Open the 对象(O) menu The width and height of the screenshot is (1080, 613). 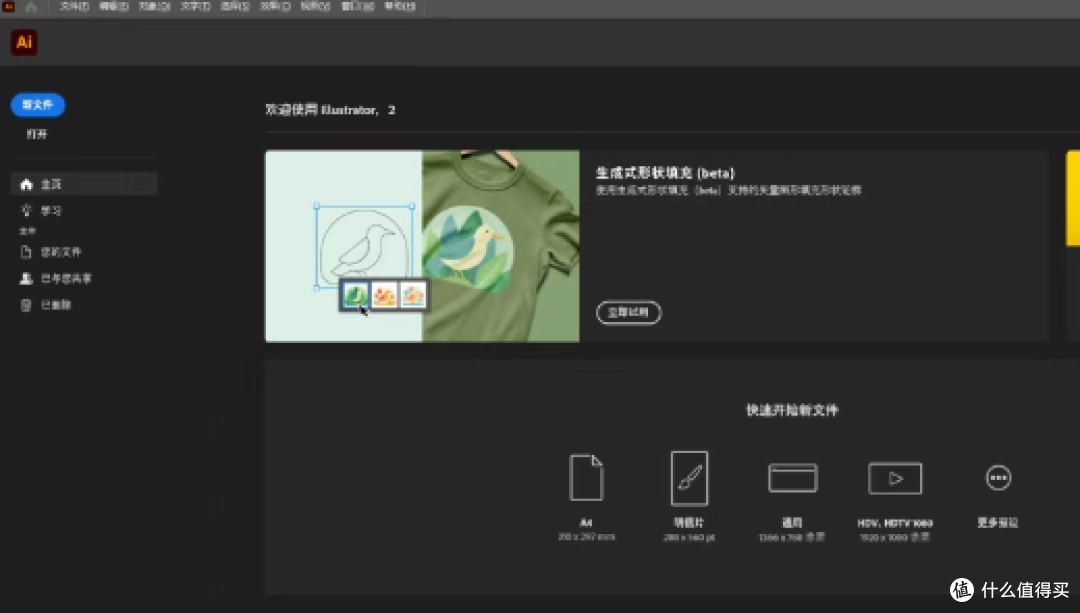[x=155, y=6]
